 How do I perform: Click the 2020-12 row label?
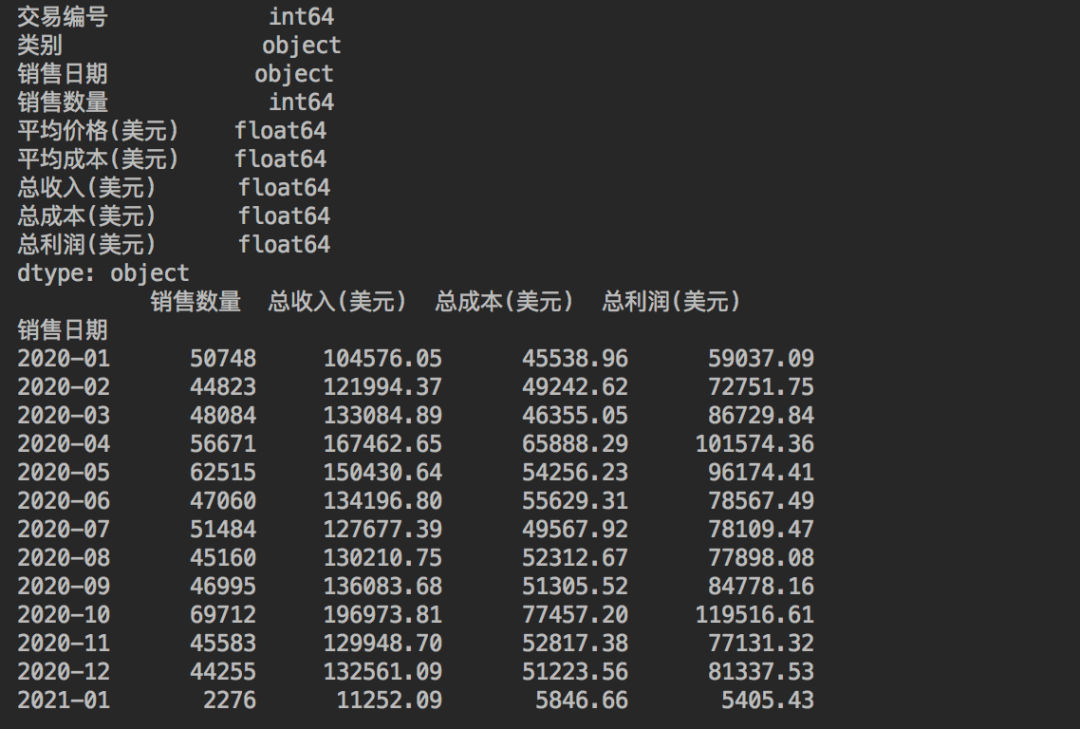click(63, 671)
